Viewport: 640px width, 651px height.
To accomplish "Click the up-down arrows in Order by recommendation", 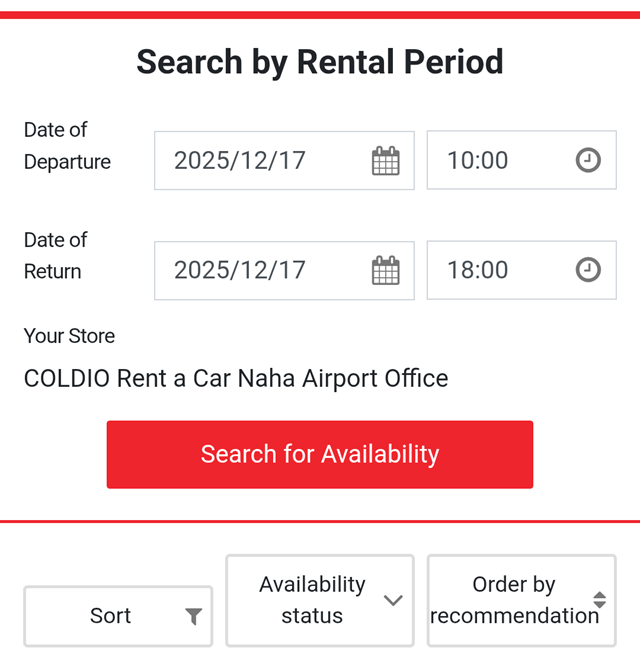I will (x=599, y=600).
